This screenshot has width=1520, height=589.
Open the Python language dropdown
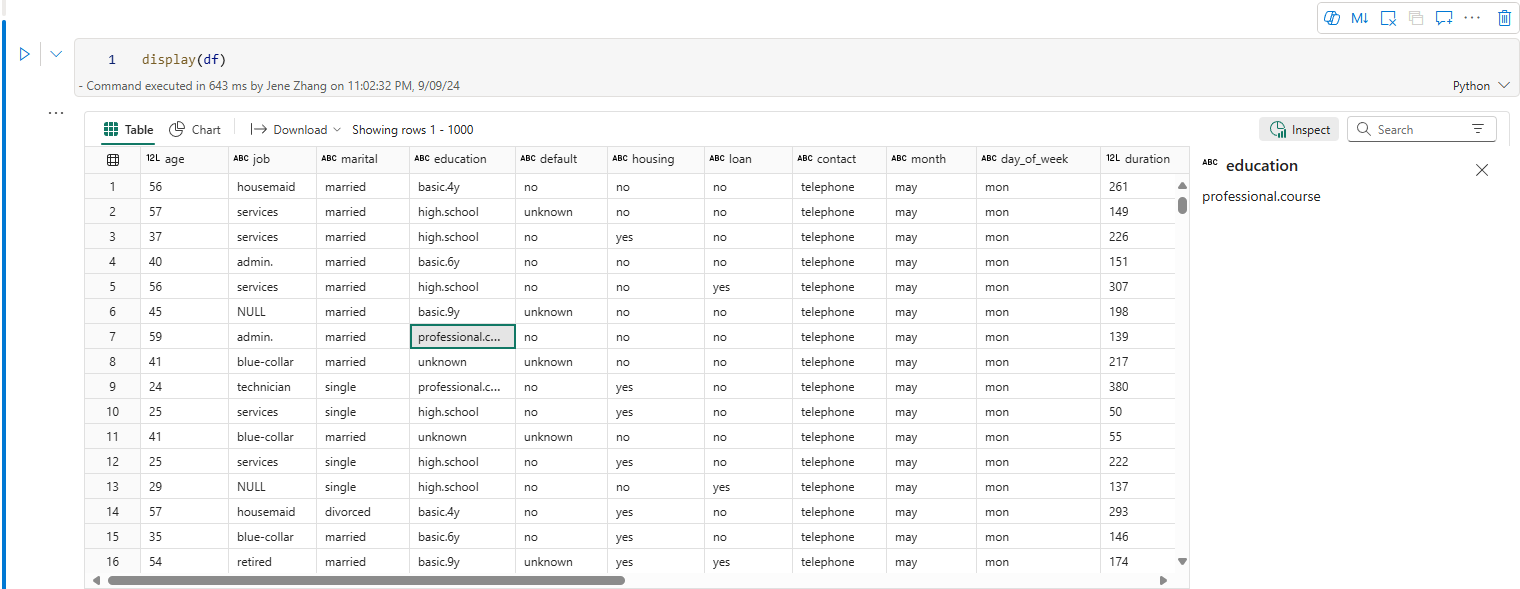1480,86
